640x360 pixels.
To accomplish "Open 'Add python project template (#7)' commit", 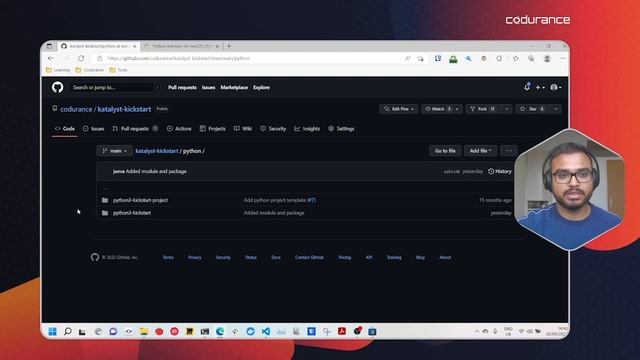I will [280, 200].
